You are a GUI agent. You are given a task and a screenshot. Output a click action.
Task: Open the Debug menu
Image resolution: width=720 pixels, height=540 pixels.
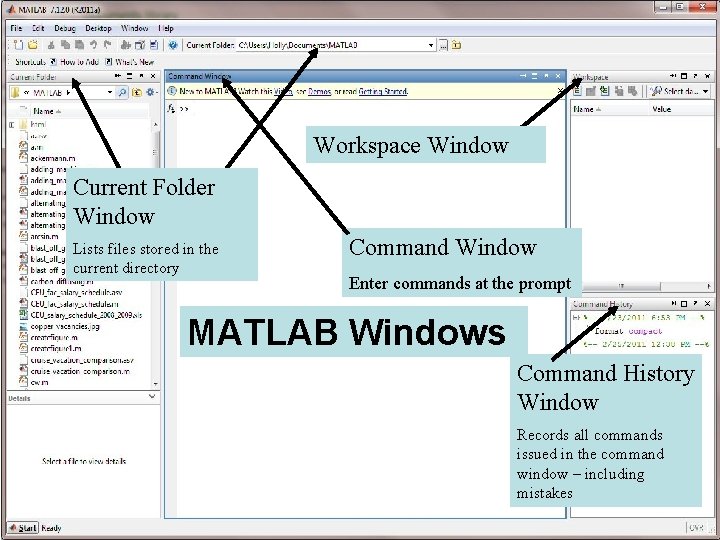[x=65, y=28]
